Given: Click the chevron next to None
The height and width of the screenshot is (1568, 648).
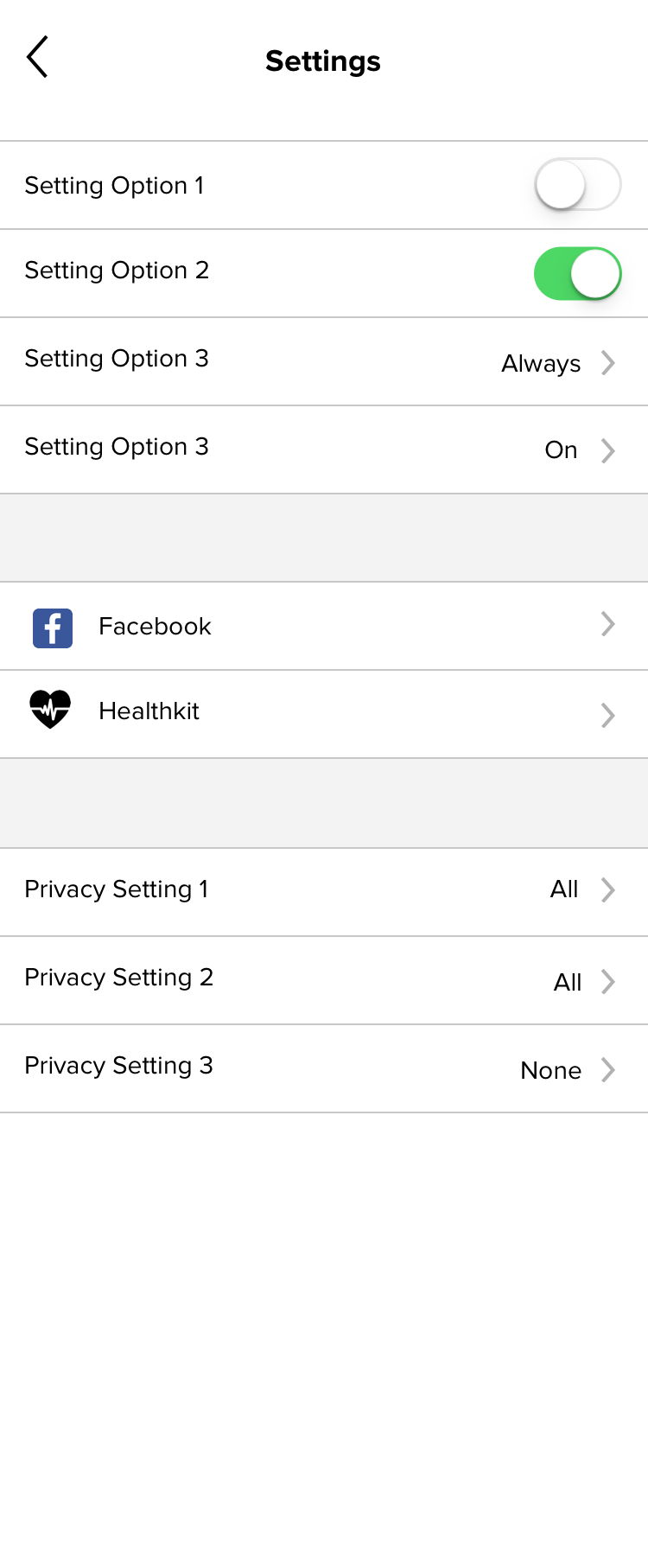Looking at the screenshot, I should tap(608, 1070).
